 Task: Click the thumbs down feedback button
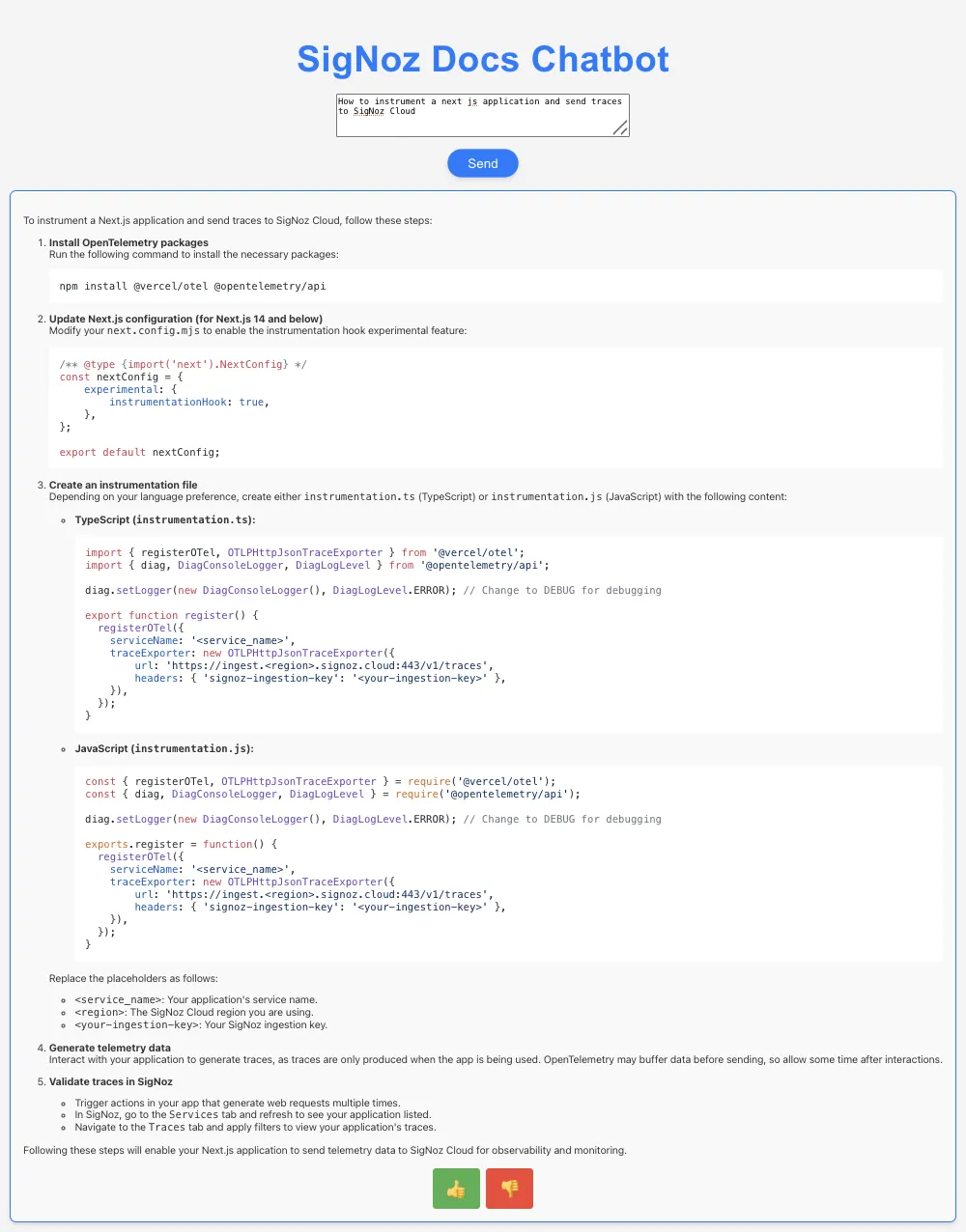(x=509, y=1189)
